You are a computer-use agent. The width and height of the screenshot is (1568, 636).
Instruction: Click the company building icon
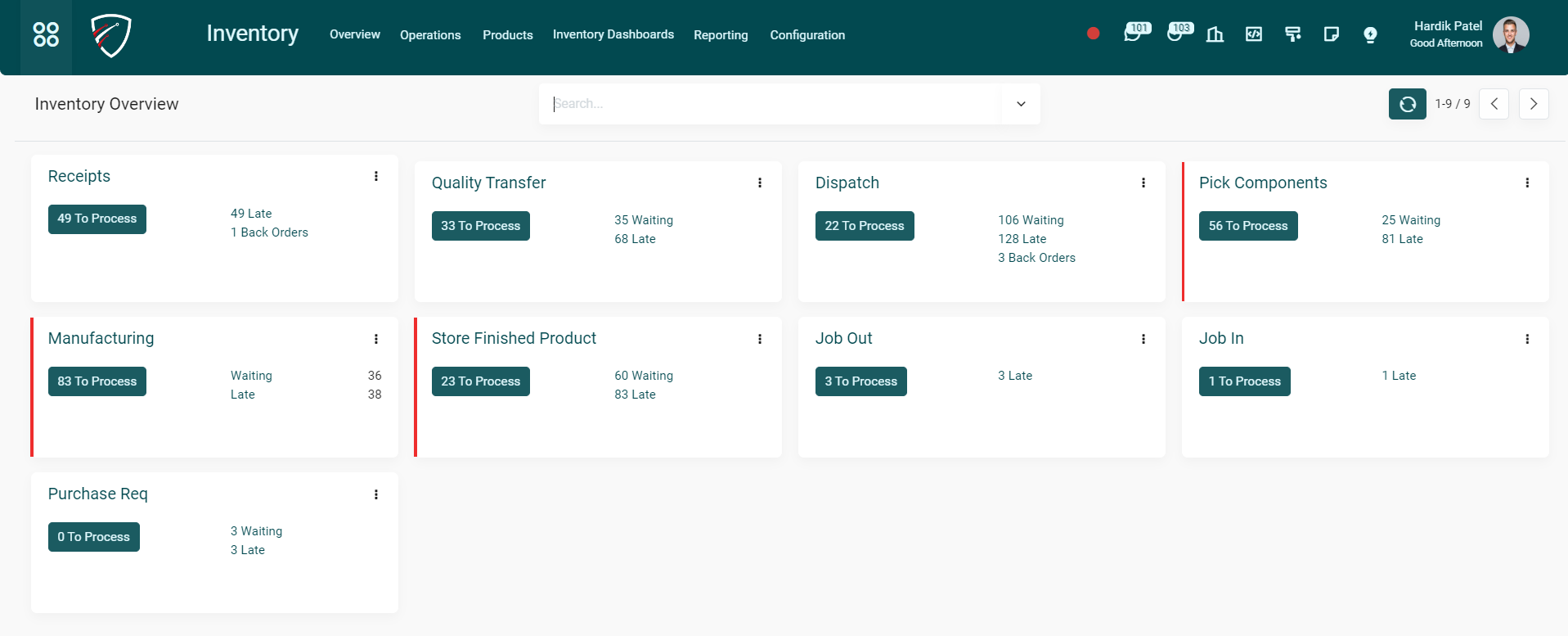[x=1215, y=34]
